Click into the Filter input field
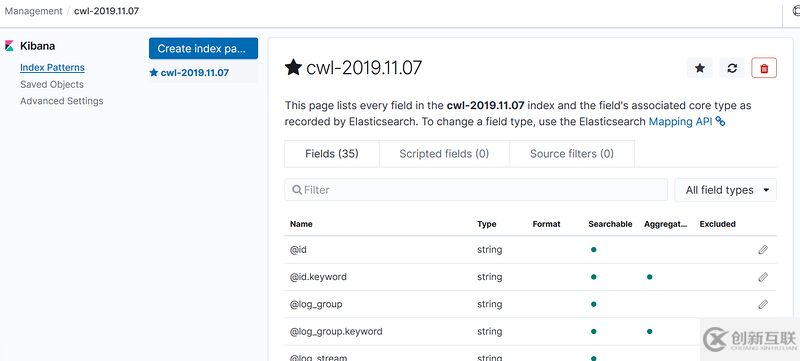800x361 pixels. [476, 190]
